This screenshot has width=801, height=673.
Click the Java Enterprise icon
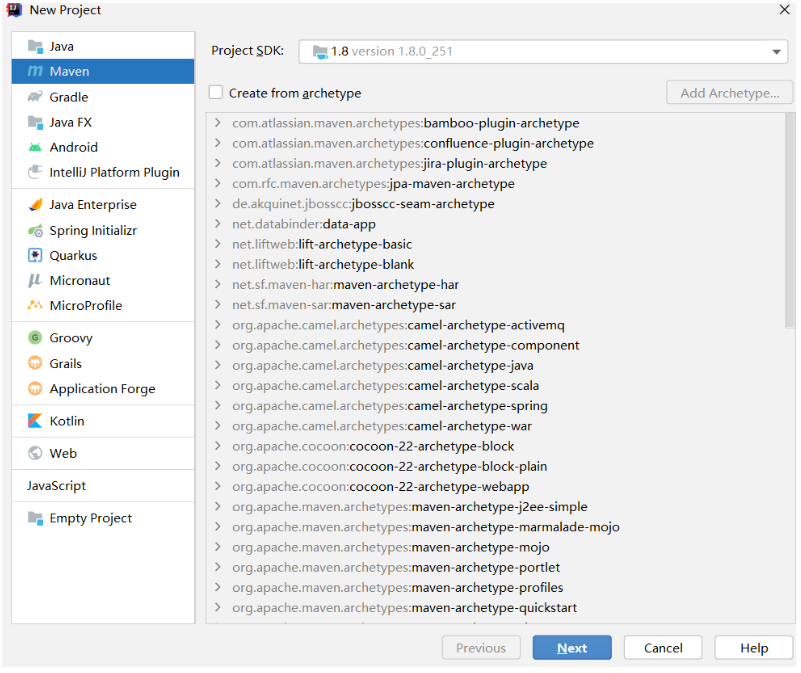pyautogui.click(x=35, y=204)
